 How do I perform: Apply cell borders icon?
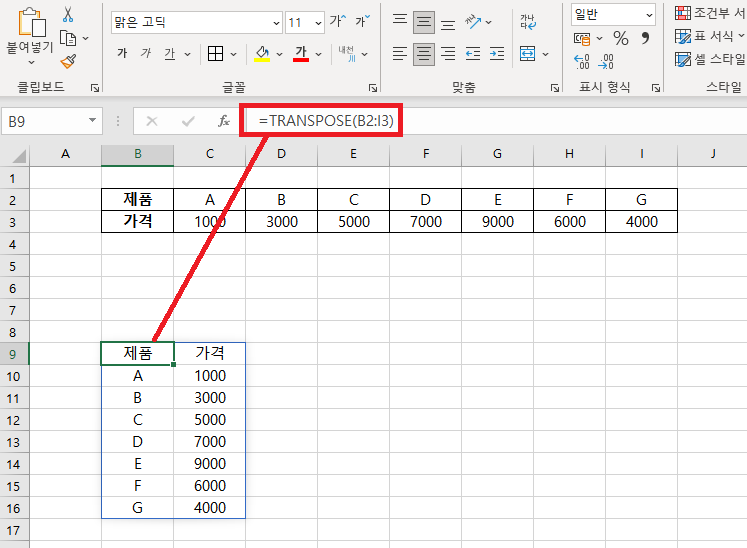click(215, 54)
